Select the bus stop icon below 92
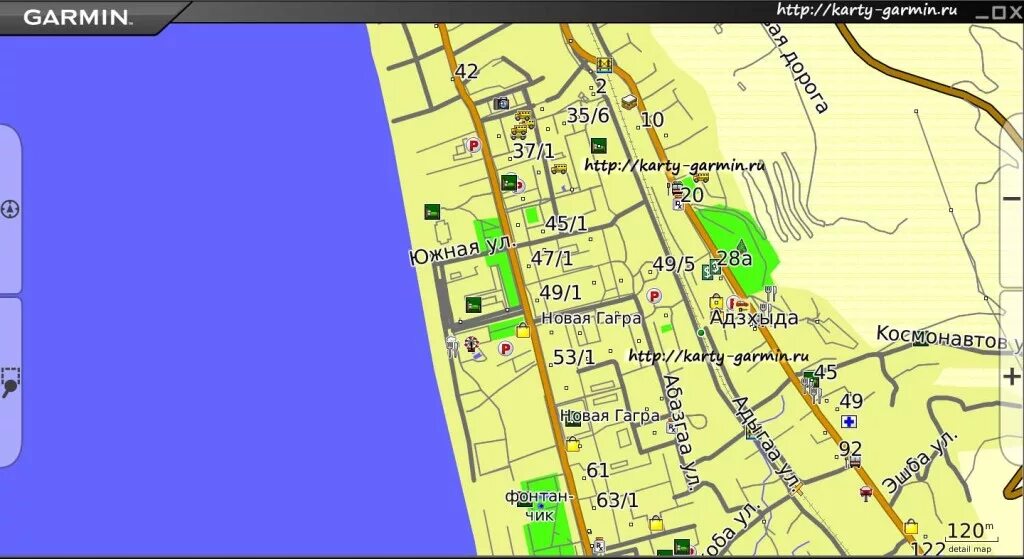 pyautogui.click(x=853, y=462)
